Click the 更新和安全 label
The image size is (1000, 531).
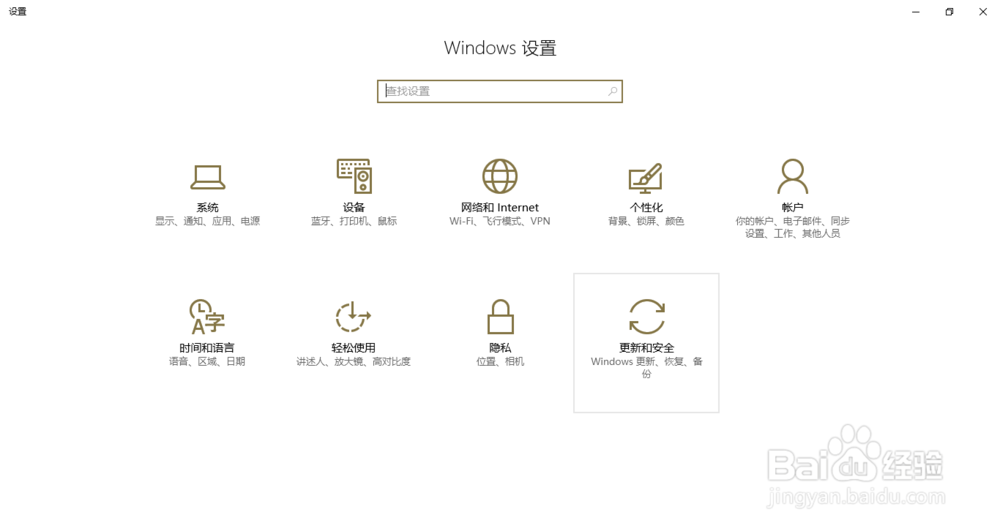(x=646, y=347)
